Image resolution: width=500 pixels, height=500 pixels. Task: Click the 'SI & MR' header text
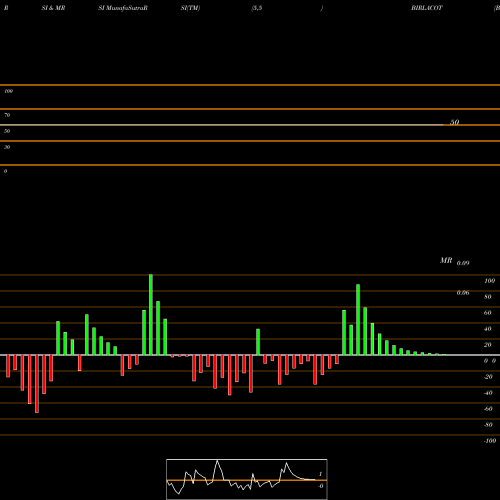pos(53,8)
